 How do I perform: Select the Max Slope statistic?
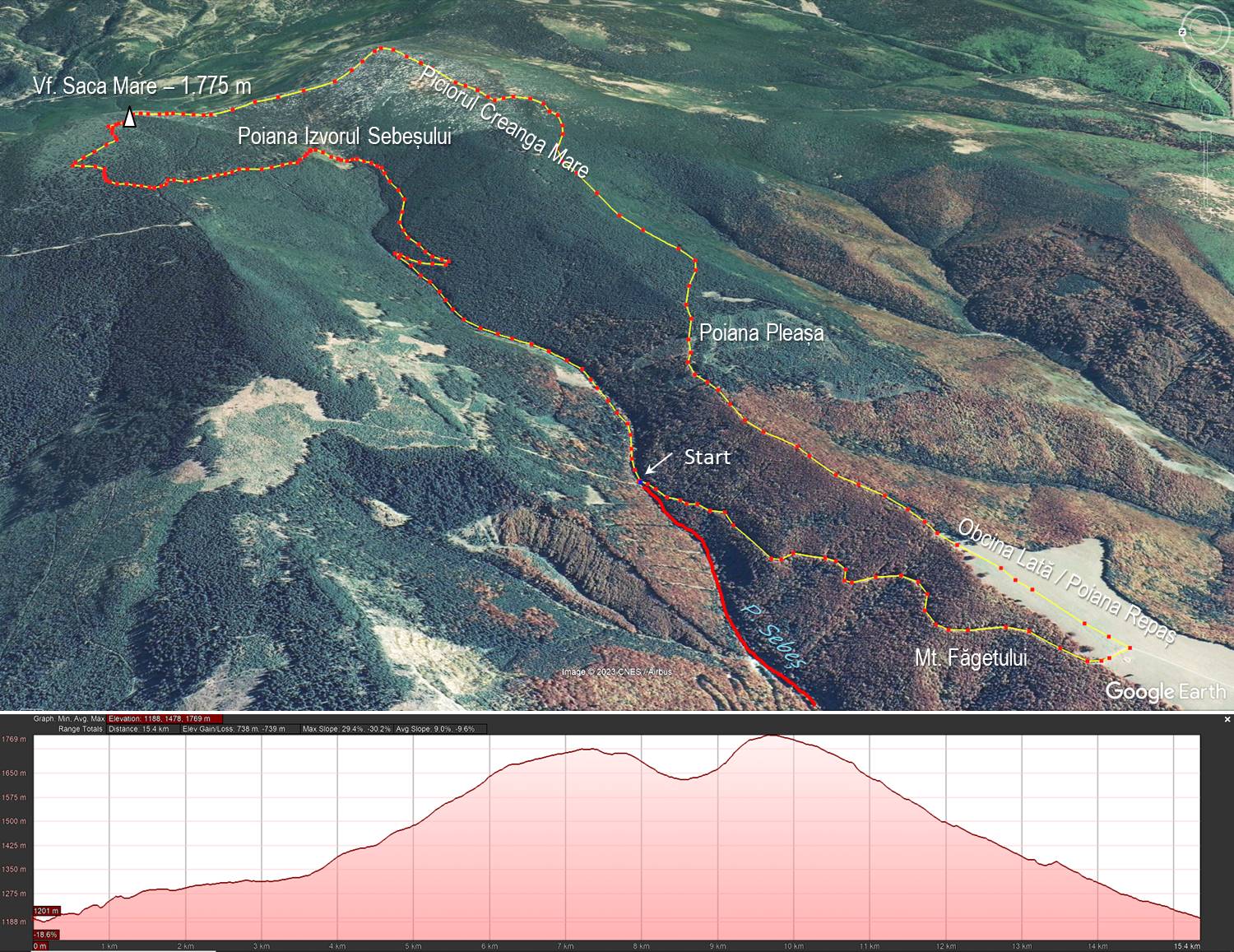[x=346, y=729]
